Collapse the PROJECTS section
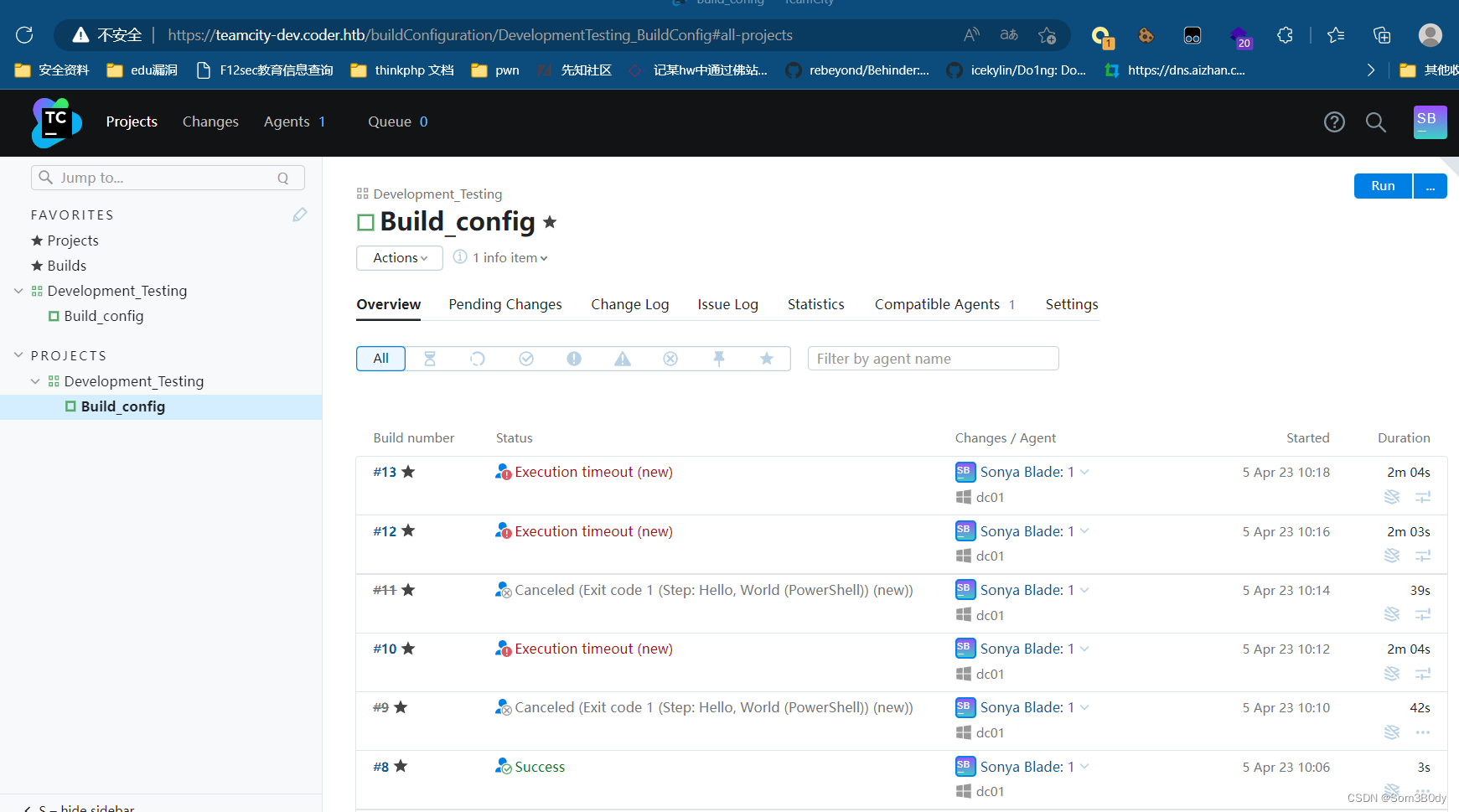This screenshot has height=812, width=1459. [18, 355]
